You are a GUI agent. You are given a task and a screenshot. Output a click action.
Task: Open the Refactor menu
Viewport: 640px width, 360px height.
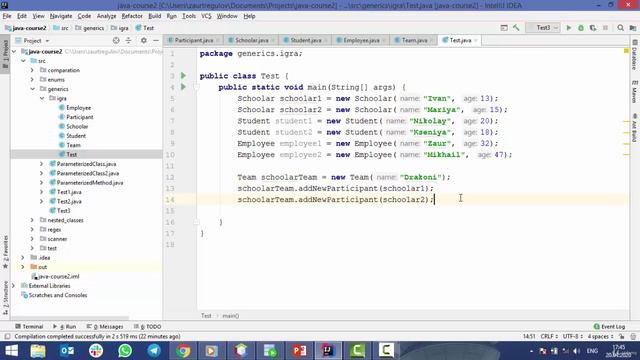point(132,16)
